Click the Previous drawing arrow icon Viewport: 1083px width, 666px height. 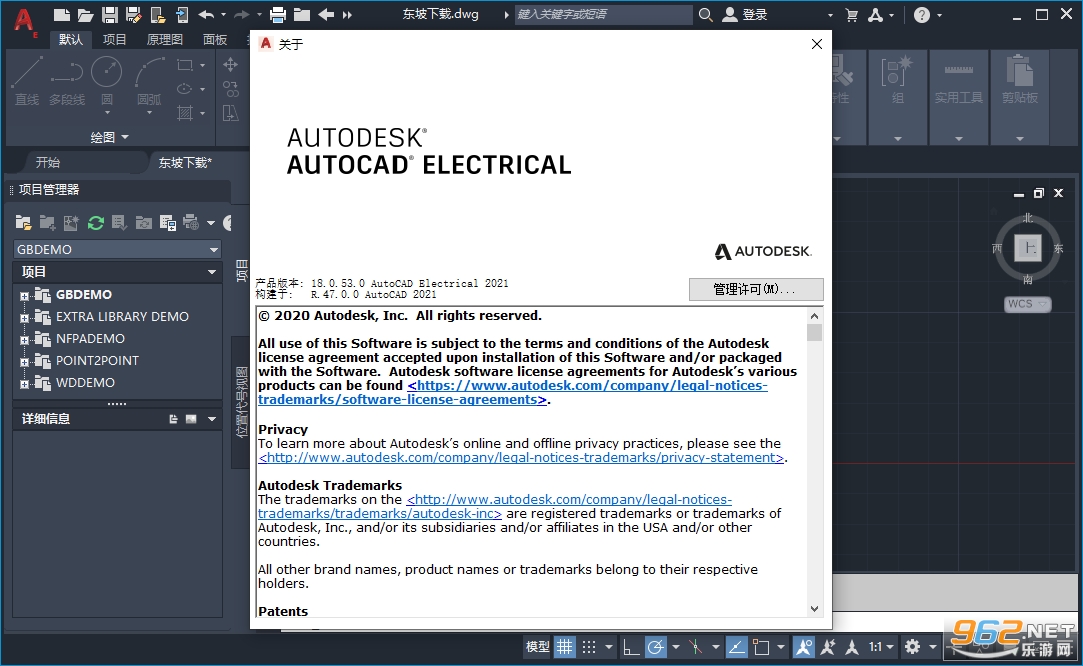(326, 15)
